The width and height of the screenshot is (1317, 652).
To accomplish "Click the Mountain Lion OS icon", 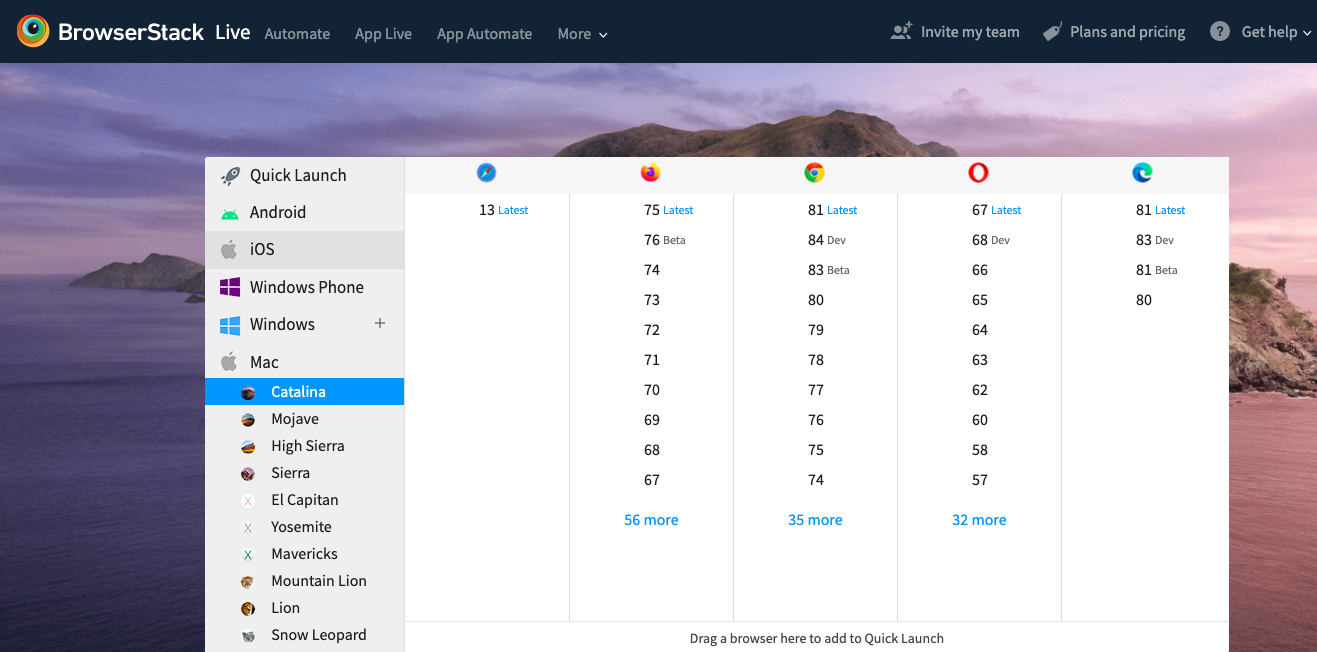I will tap(248, 582).
